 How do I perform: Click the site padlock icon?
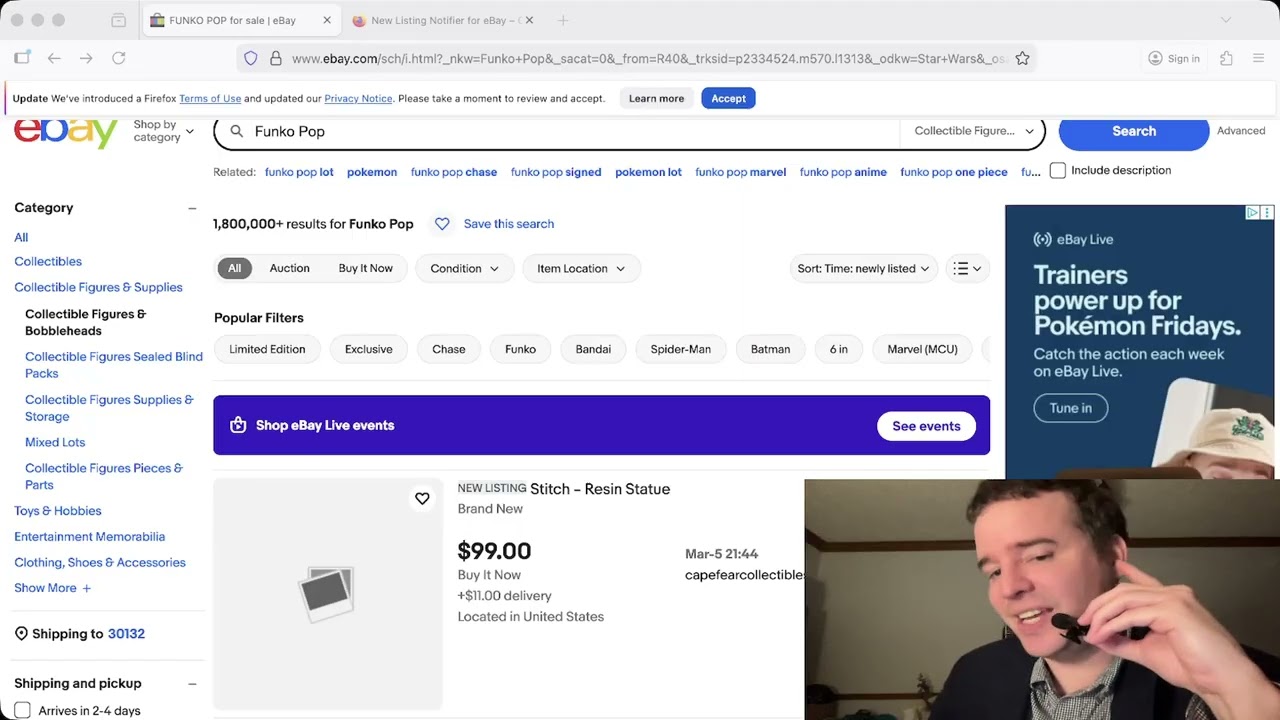coord(276,58)
